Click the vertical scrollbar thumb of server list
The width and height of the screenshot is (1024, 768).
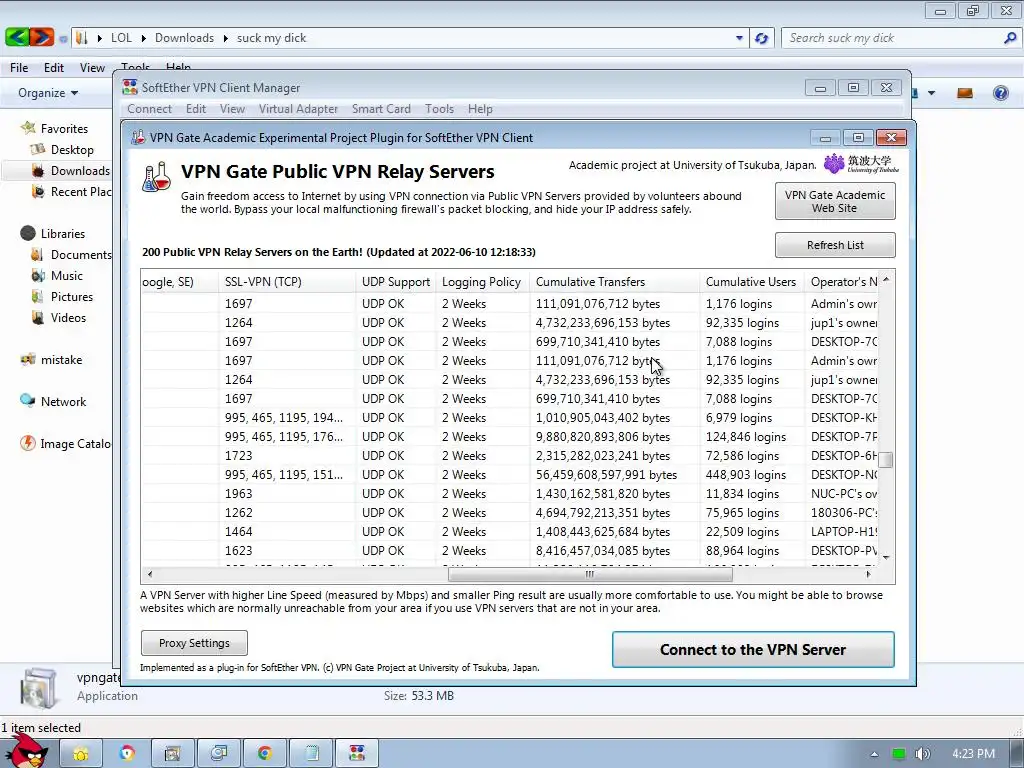(x=886, y=460)
